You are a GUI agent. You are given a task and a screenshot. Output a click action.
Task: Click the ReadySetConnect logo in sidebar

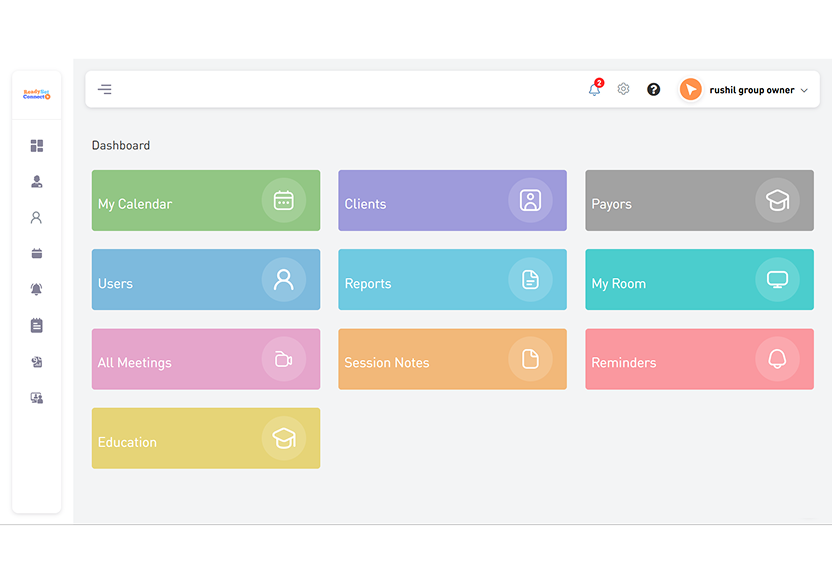[37, 94]
